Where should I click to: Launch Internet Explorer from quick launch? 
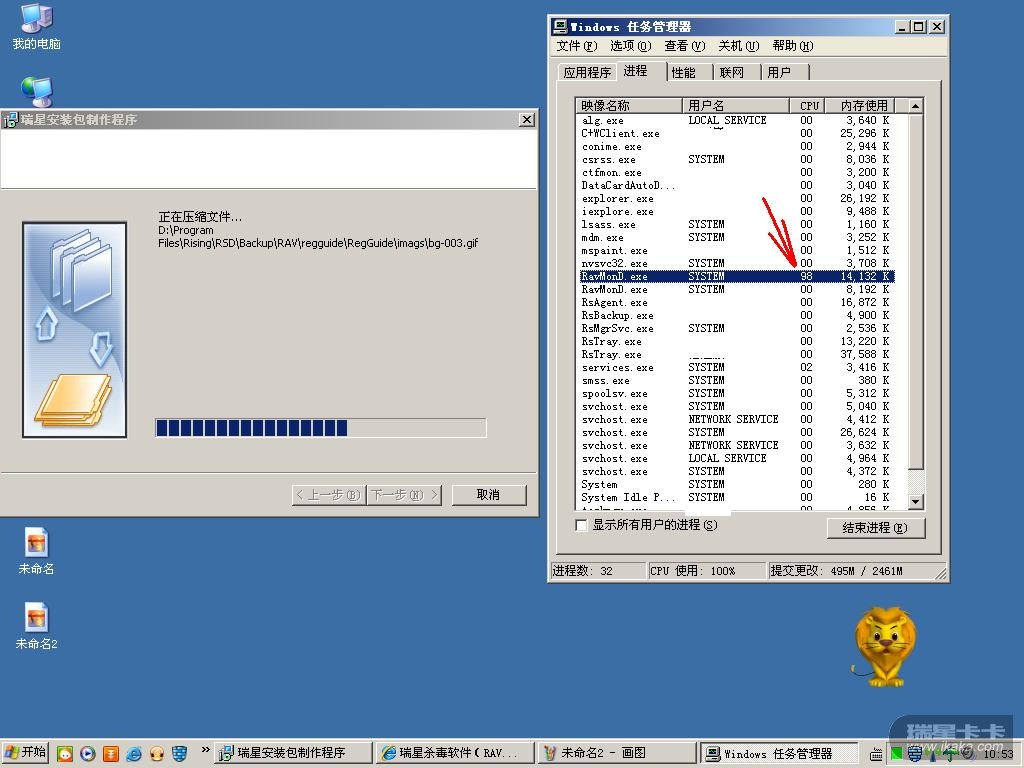(x=134, y=753)
